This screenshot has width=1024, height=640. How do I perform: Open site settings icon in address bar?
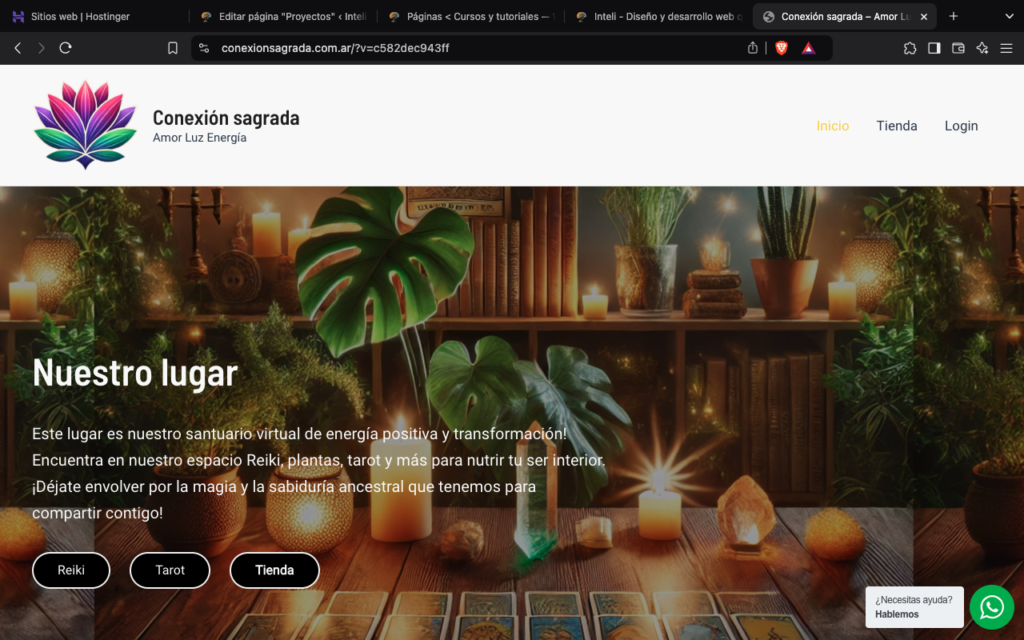pyautogui.click(x=204, y=48)
